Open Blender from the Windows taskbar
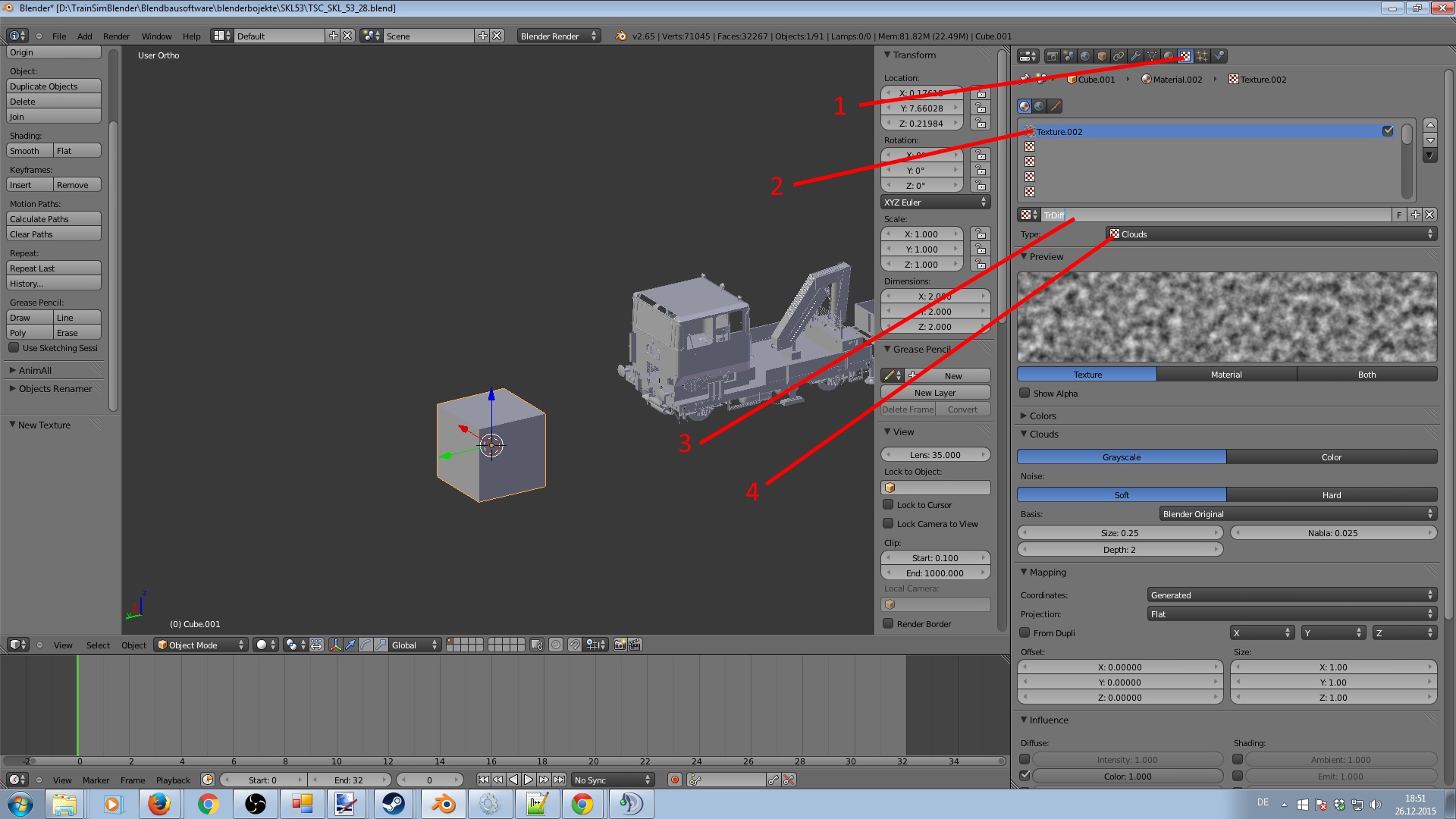The width and height of the screenshot is (1456, 819). (442, 804)
